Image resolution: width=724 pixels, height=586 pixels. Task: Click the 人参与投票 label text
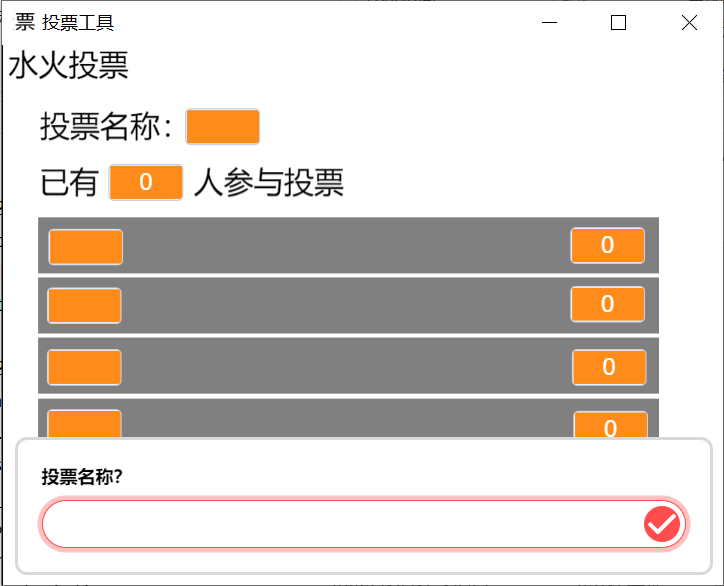point(269,182)
